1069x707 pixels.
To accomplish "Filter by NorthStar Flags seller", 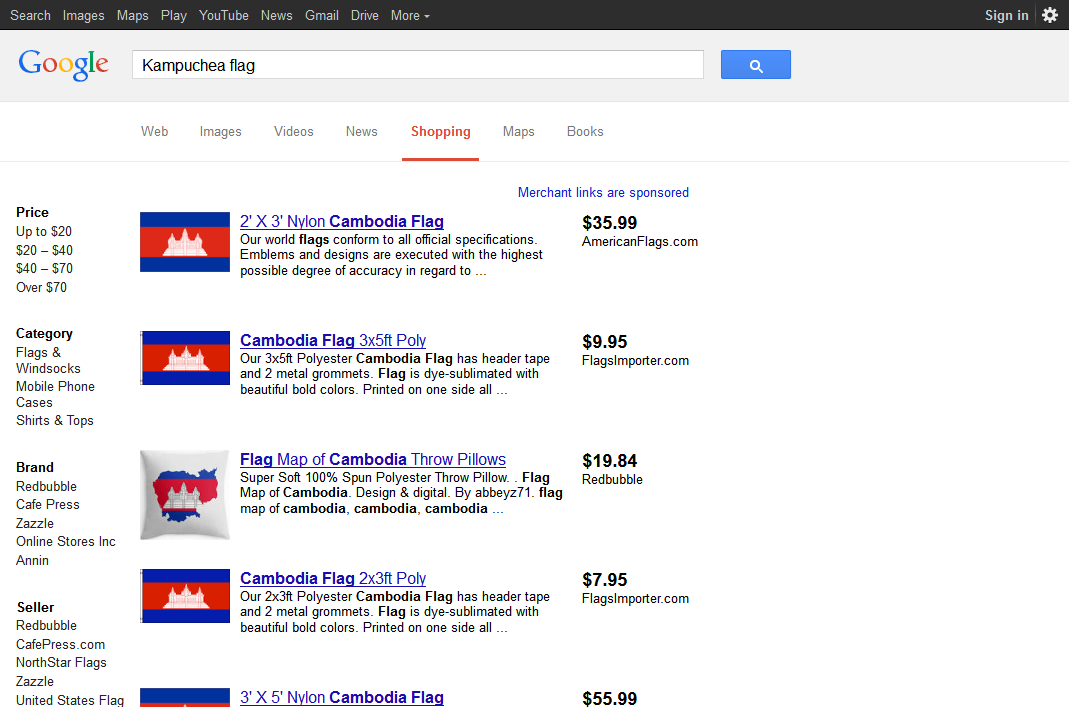I will point(61,663).
